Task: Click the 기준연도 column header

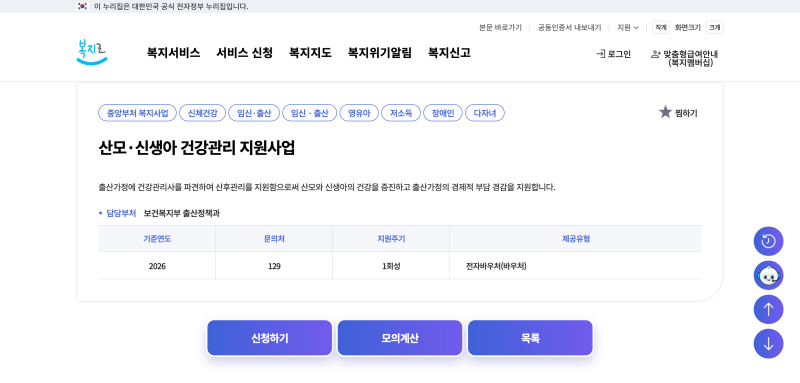Action: coord(157,239)
